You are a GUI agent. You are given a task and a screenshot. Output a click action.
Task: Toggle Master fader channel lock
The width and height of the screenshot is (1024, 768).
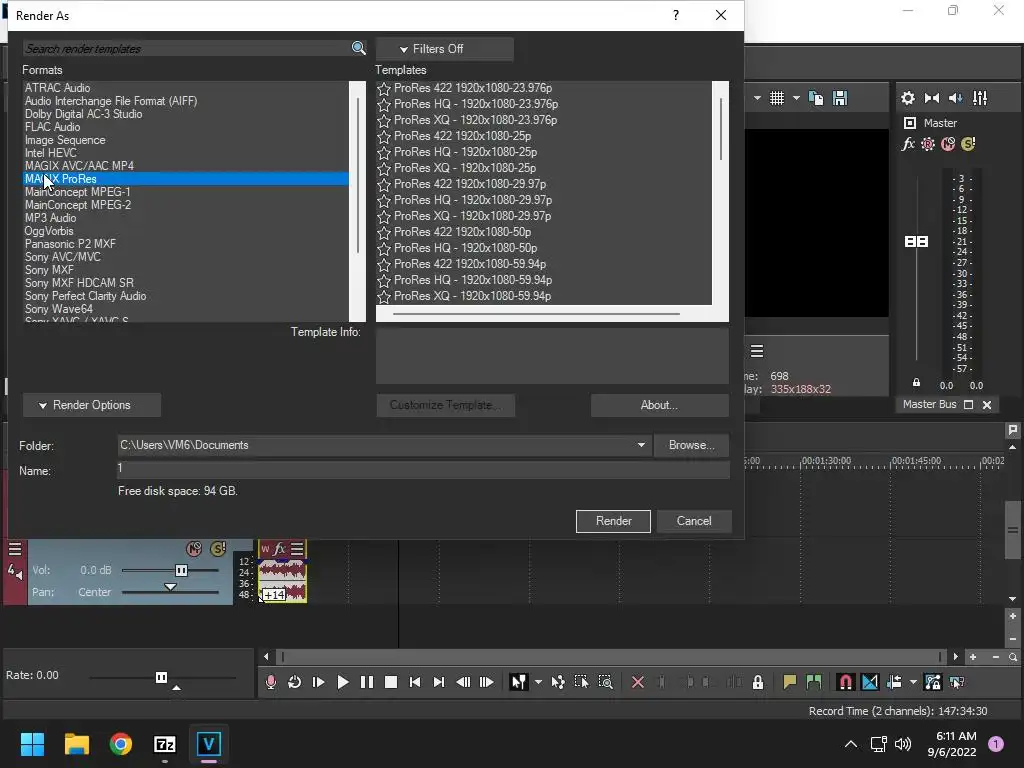click(916, 383)
